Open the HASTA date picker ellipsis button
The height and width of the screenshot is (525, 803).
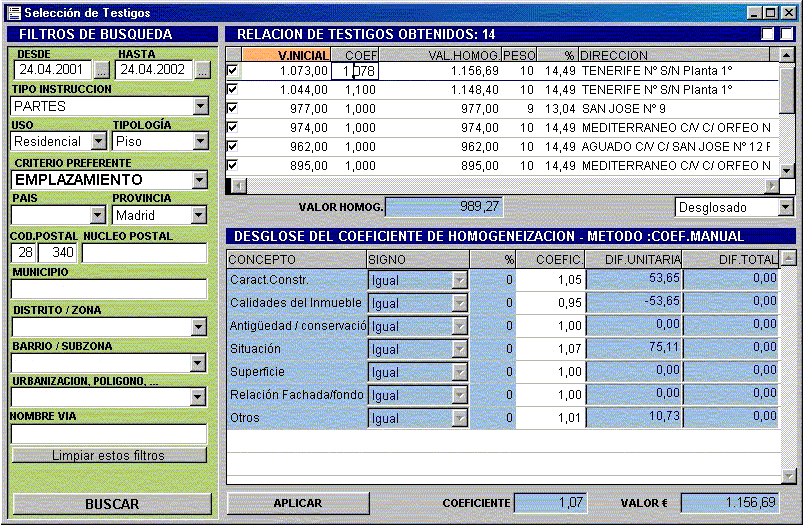pyautogui.click(x=203, y=70)
